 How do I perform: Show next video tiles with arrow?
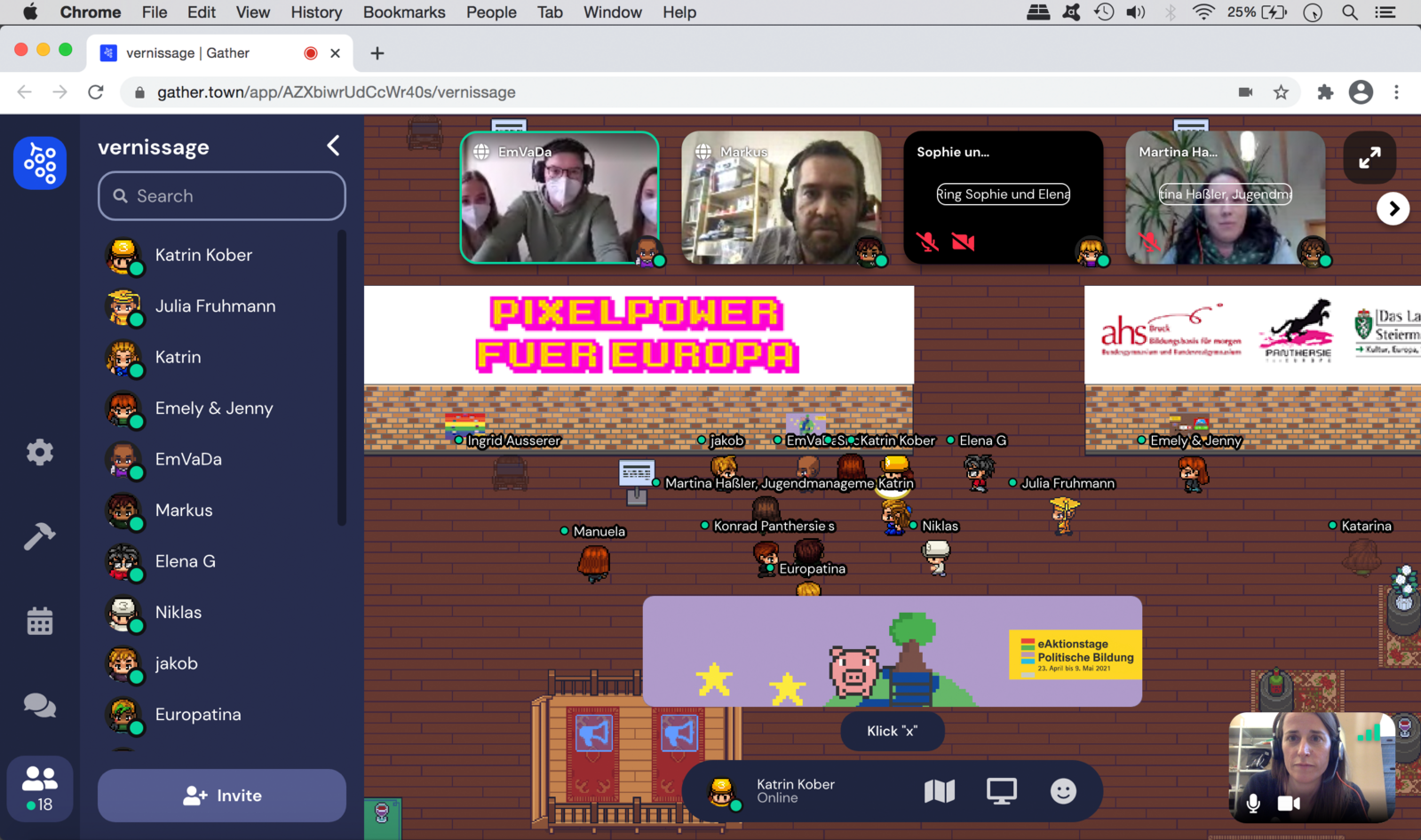[x=1393, y=209]
